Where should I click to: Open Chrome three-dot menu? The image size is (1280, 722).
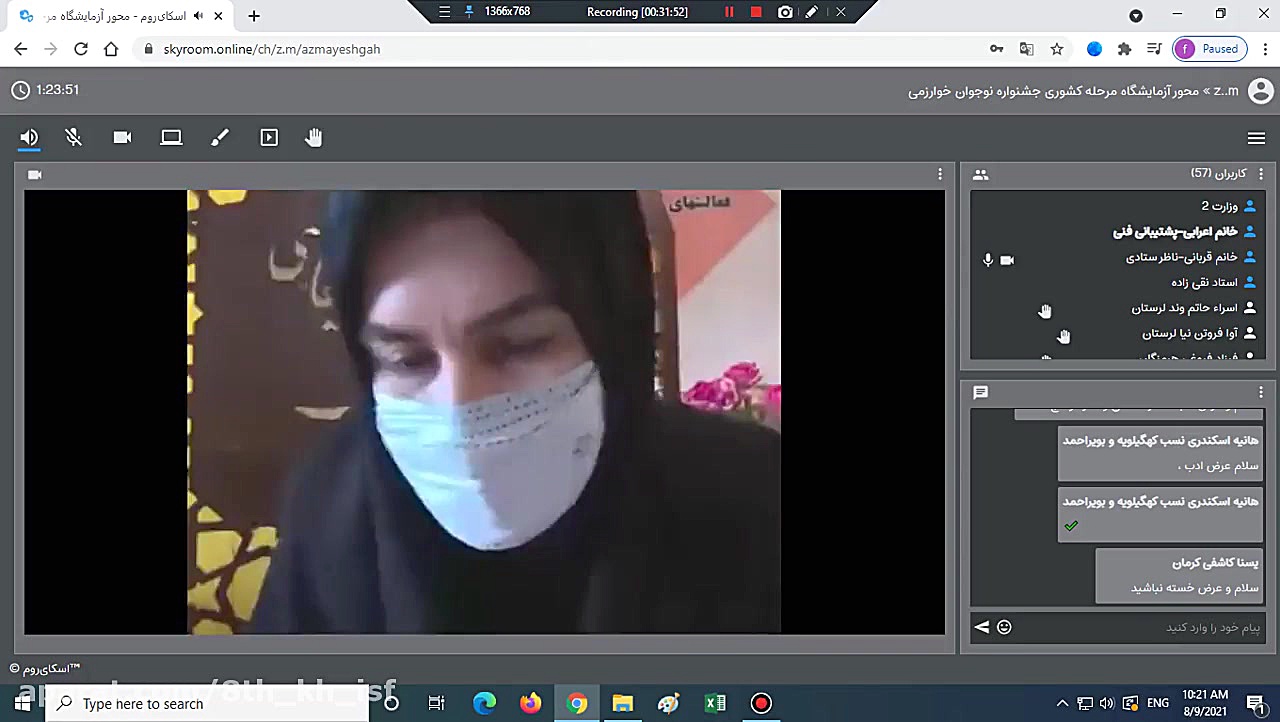tap(1263, 49)
